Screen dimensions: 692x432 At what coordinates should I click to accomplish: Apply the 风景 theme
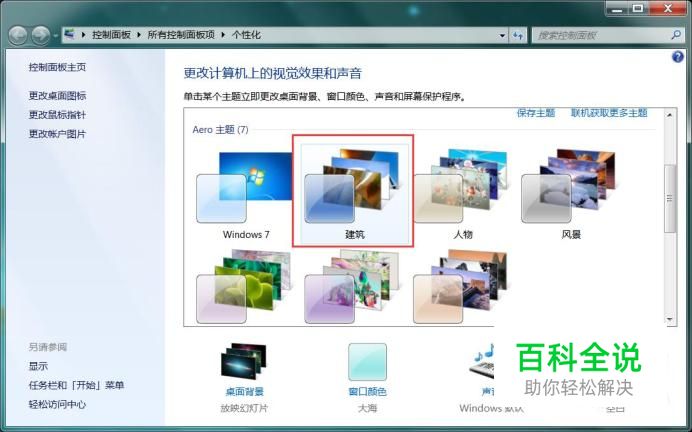(570, 194)
